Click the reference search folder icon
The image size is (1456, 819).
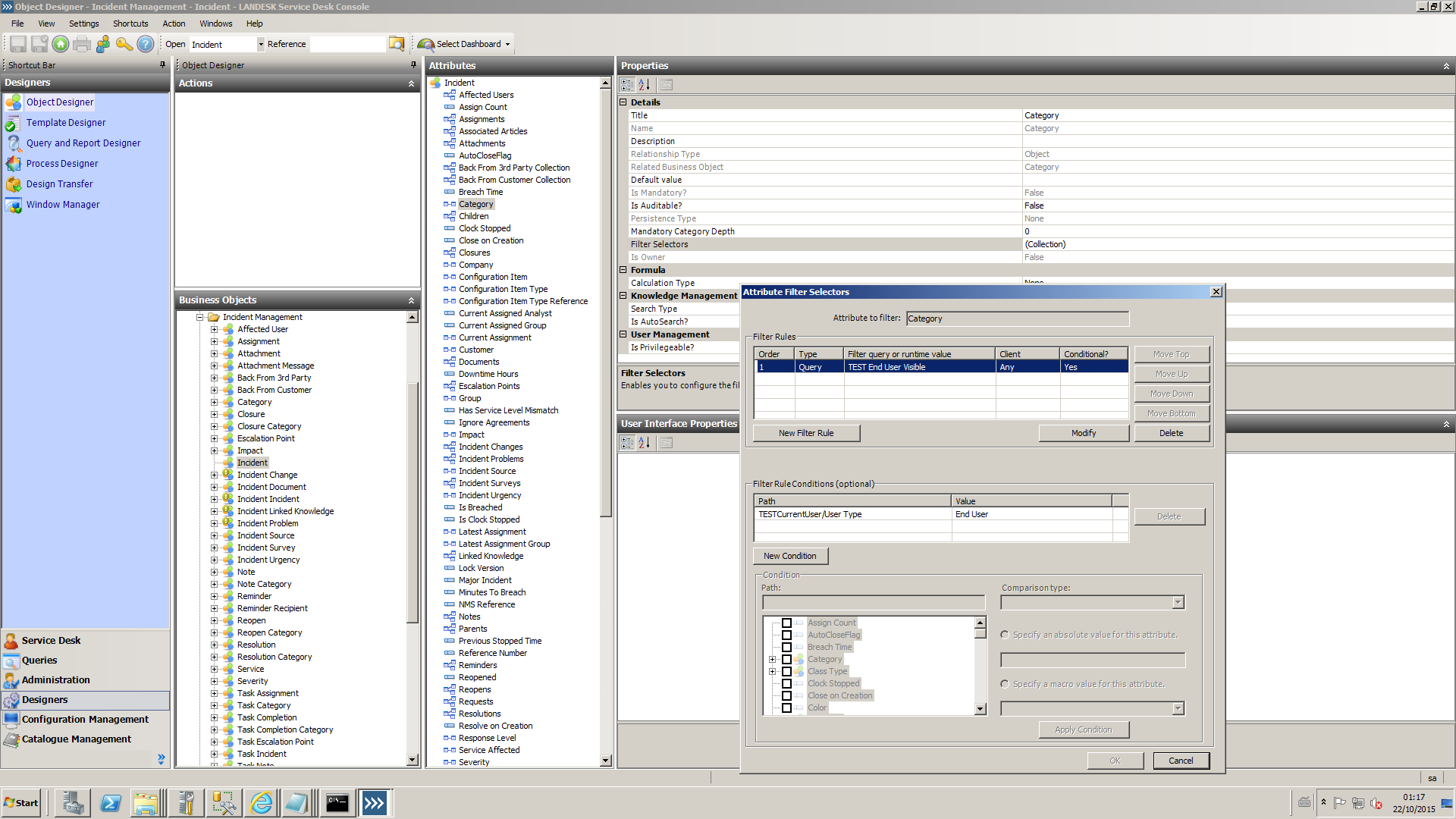[x=397, y=44]
